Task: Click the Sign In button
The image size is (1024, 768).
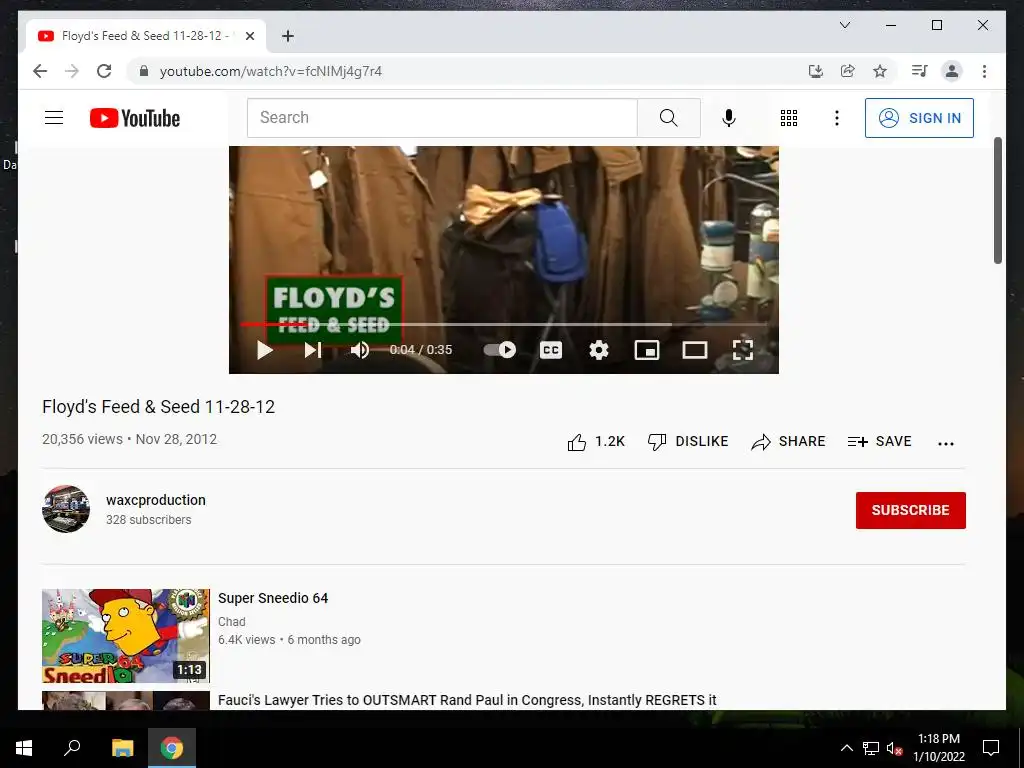Action: [919, 118]
